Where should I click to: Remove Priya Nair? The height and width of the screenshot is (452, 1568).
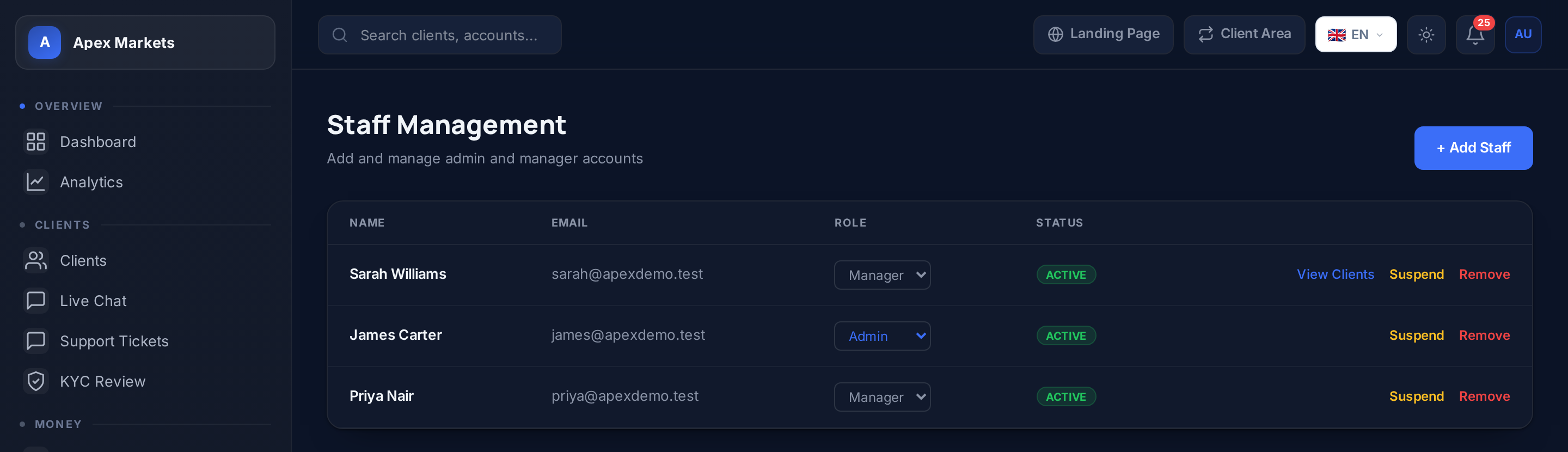[x=1484, y=396]
